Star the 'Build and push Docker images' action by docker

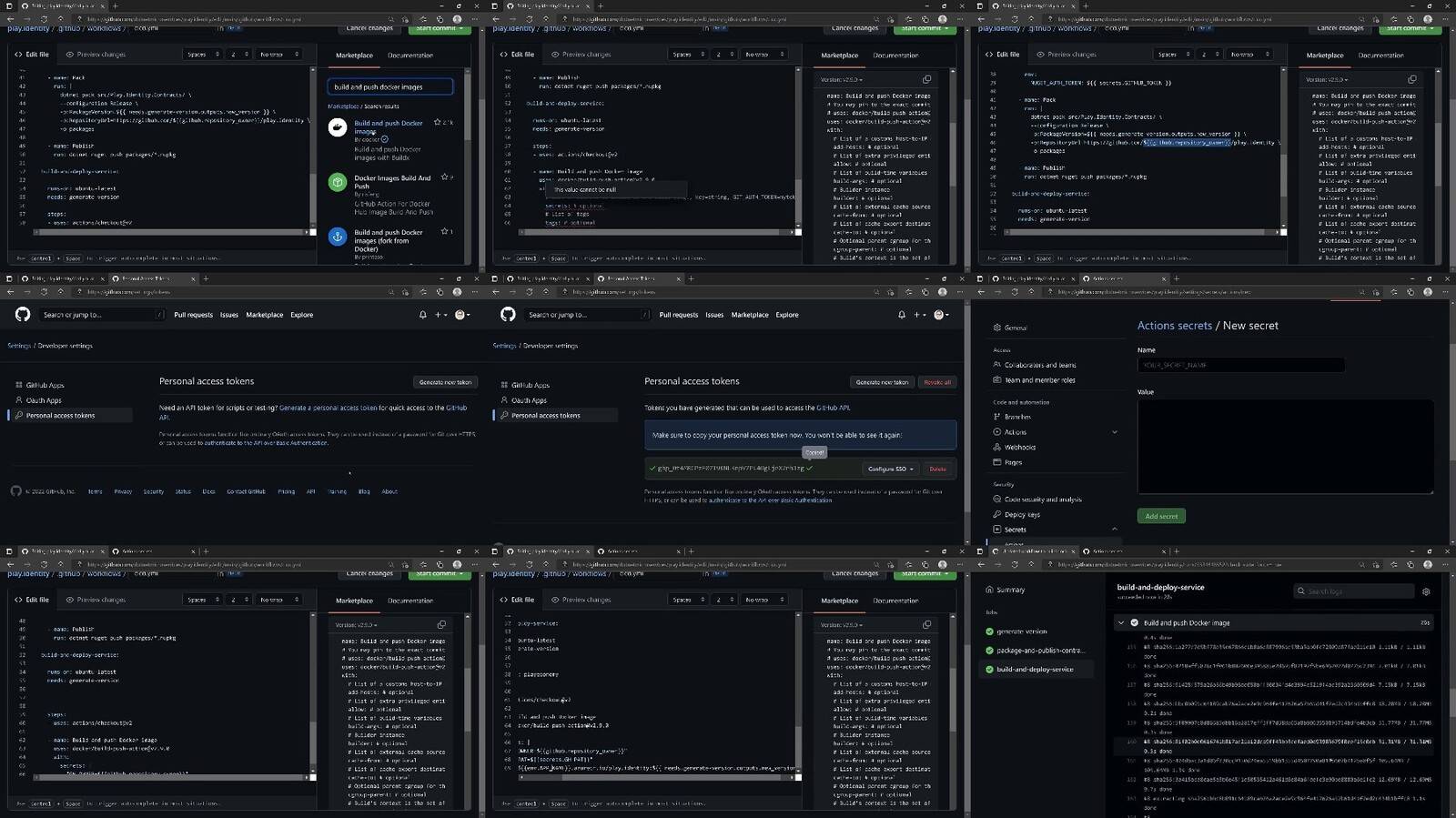(x=438, y=122)
